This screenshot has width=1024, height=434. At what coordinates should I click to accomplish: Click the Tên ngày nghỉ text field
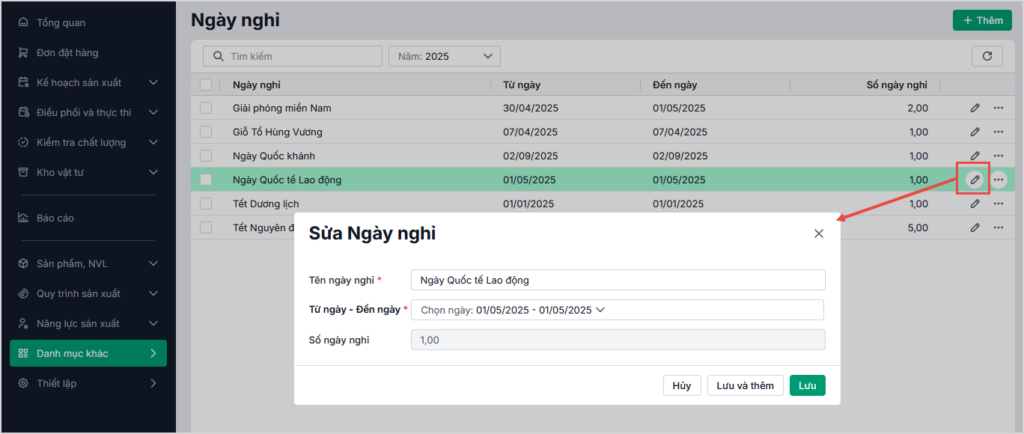point(617,280)
